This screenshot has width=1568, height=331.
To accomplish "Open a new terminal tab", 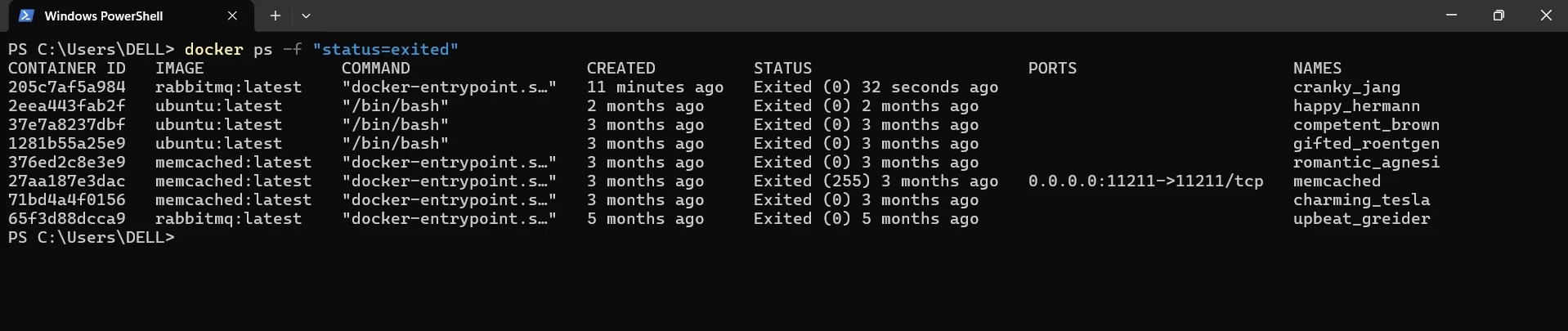I will (x=276, y=16).
